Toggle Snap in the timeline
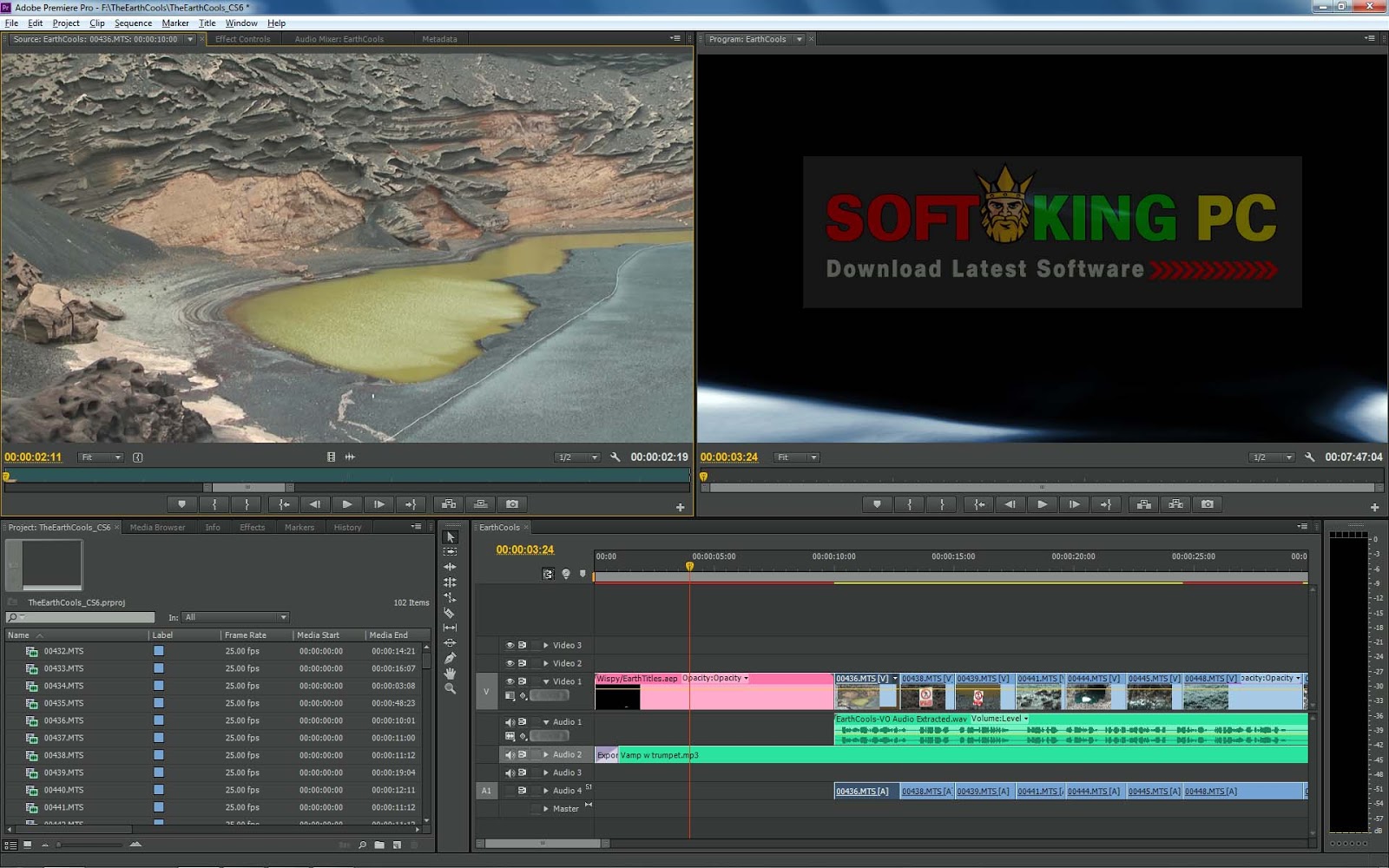Screen dimensions: 1389x868 tap(548, 574)
